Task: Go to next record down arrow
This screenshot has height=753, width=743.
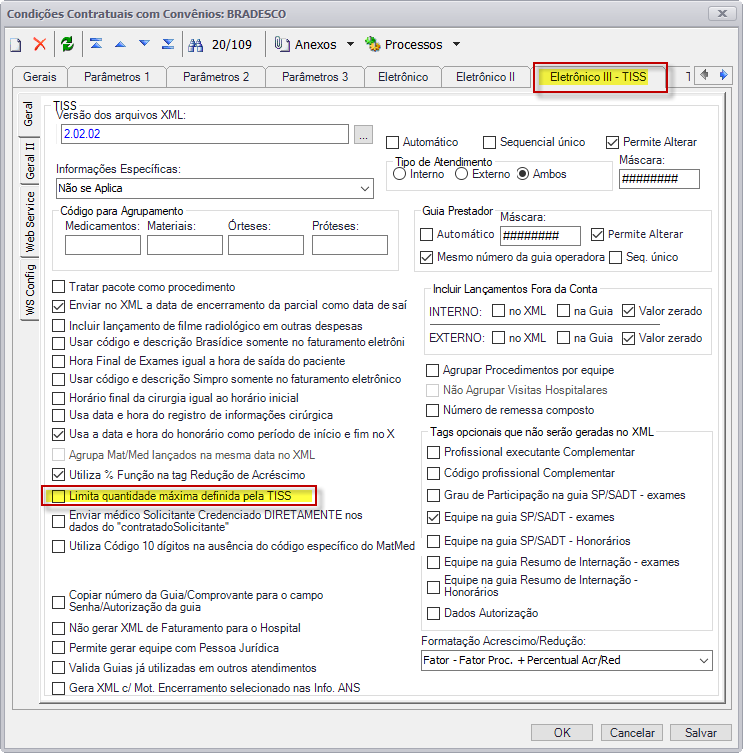Action: (144, 44)
